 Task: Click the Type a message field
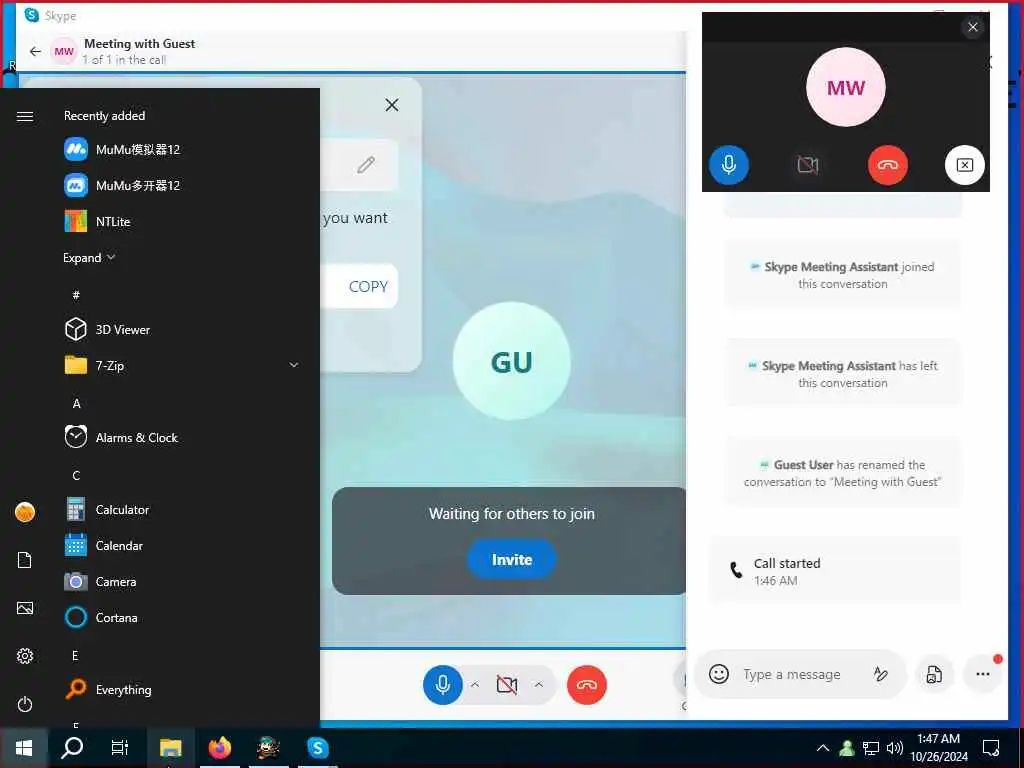tap(792, 674)
